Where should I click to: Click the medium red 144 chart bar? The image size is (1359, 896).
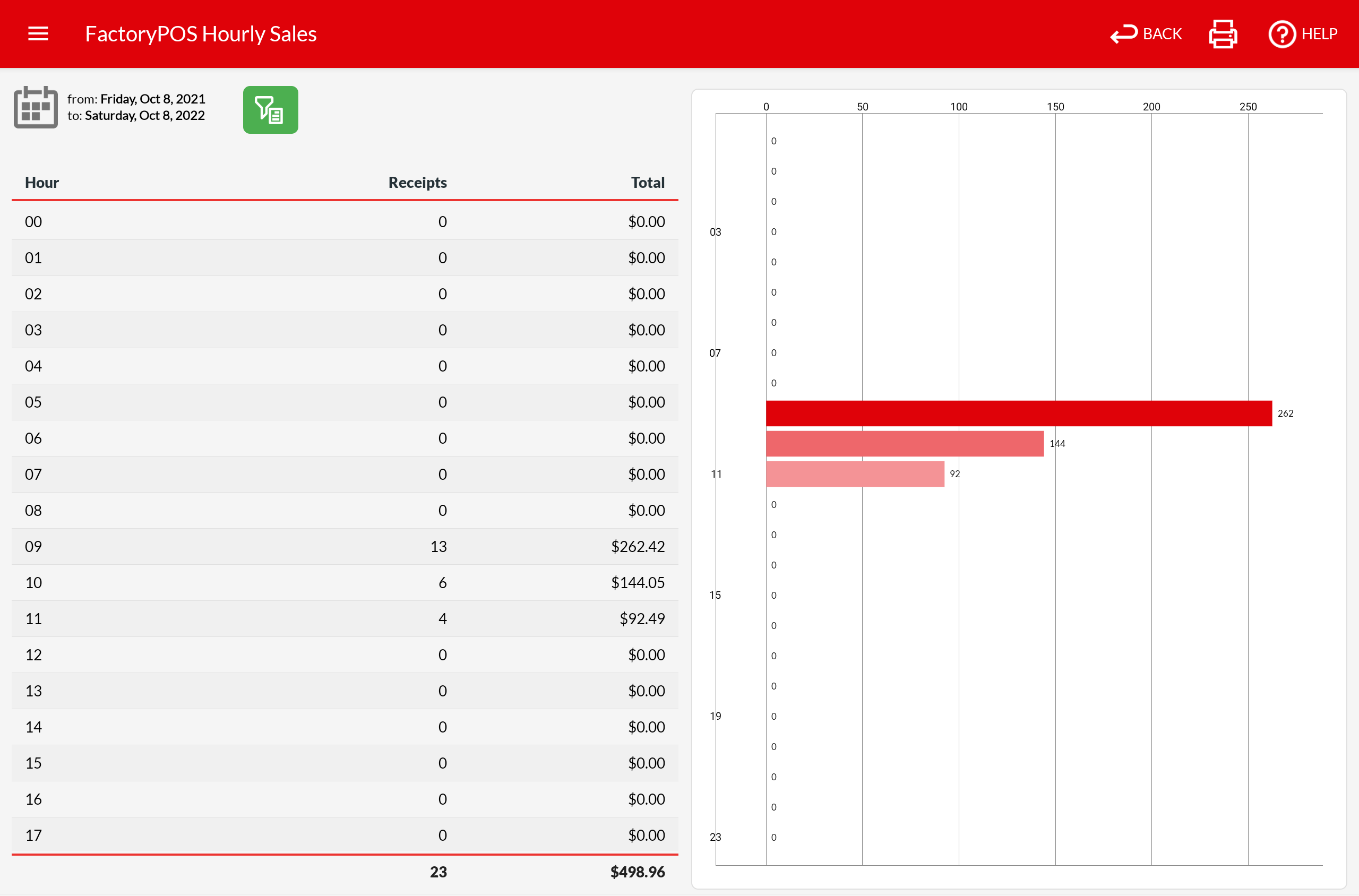point(904,443)
